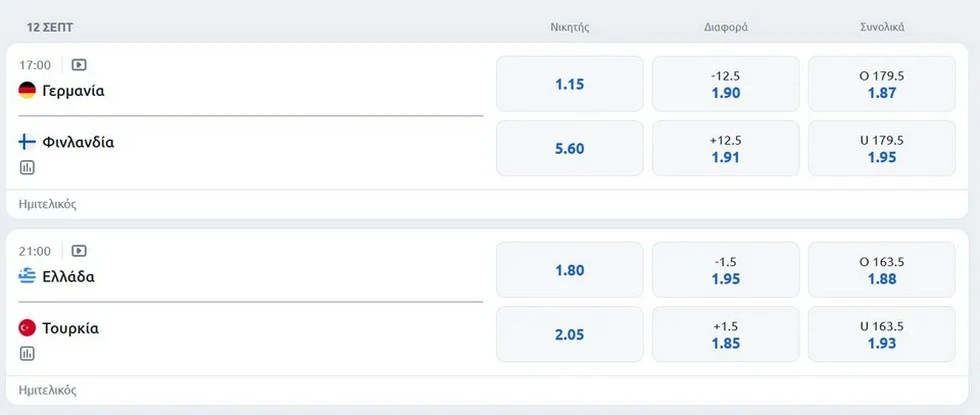
Task: Open the Ελλάδα team name link
Action: [68, 276]
